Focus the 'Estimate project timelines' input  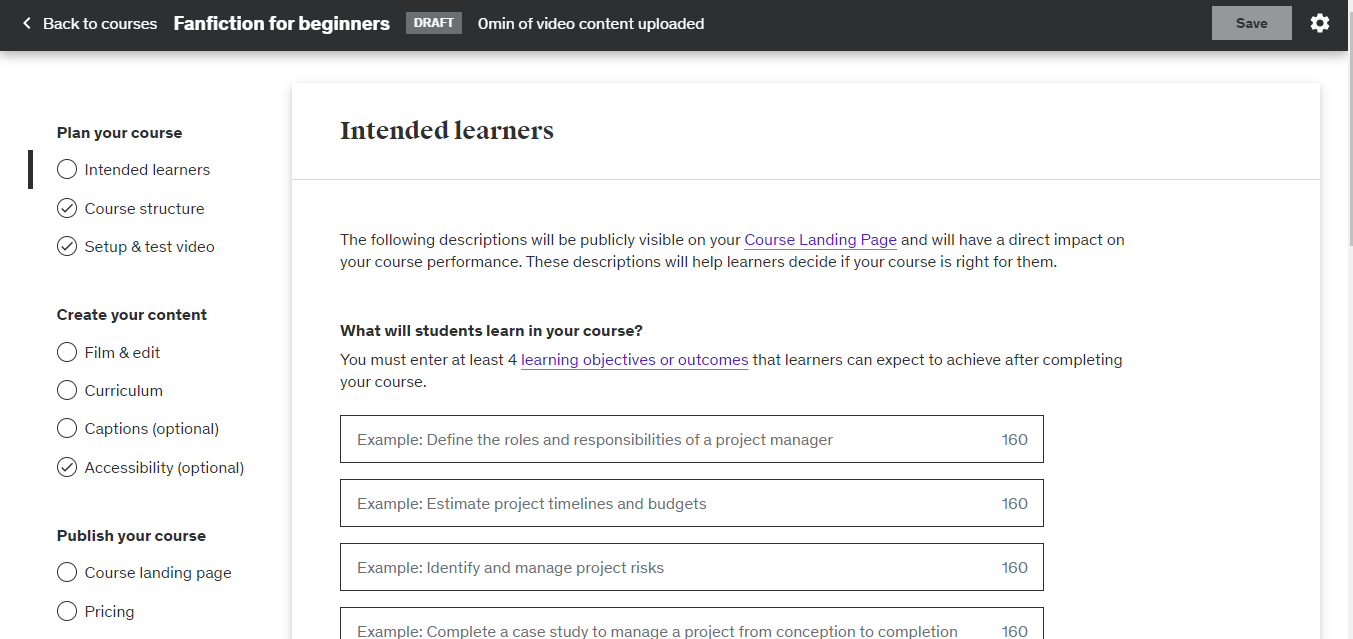point(670,503)
